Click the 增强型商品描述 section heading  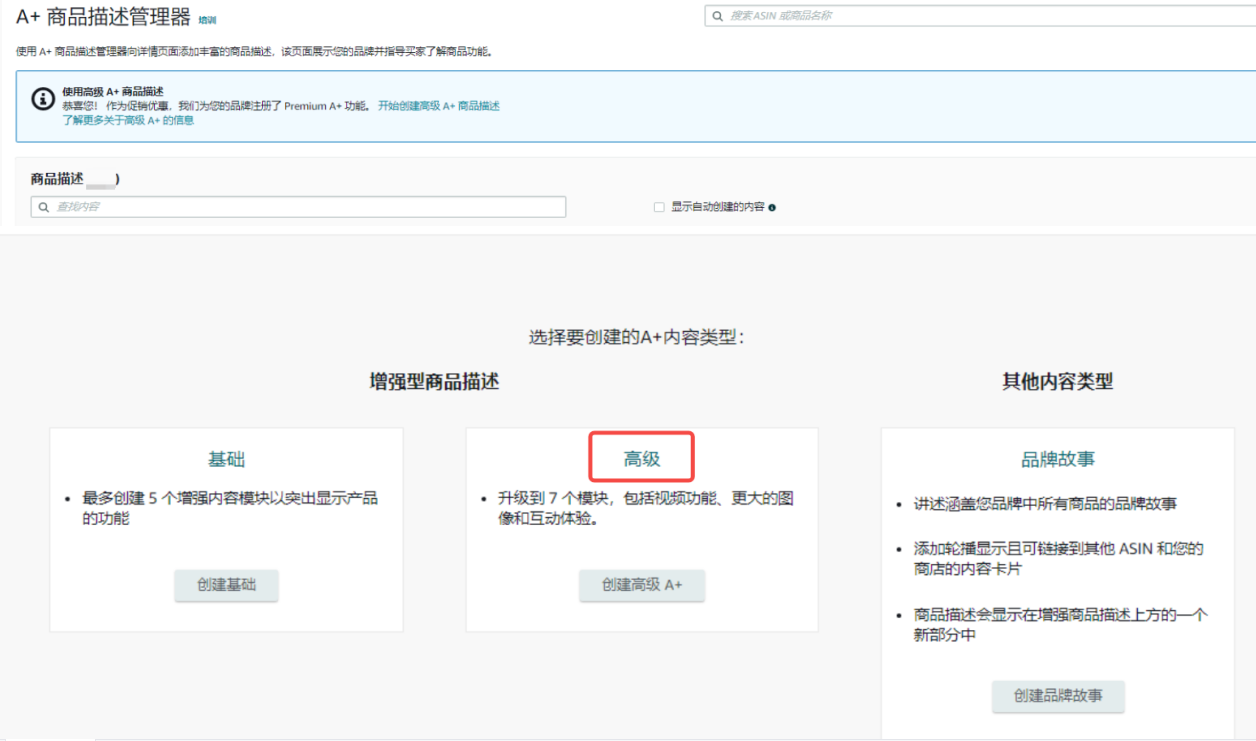[x=434, y=381]
